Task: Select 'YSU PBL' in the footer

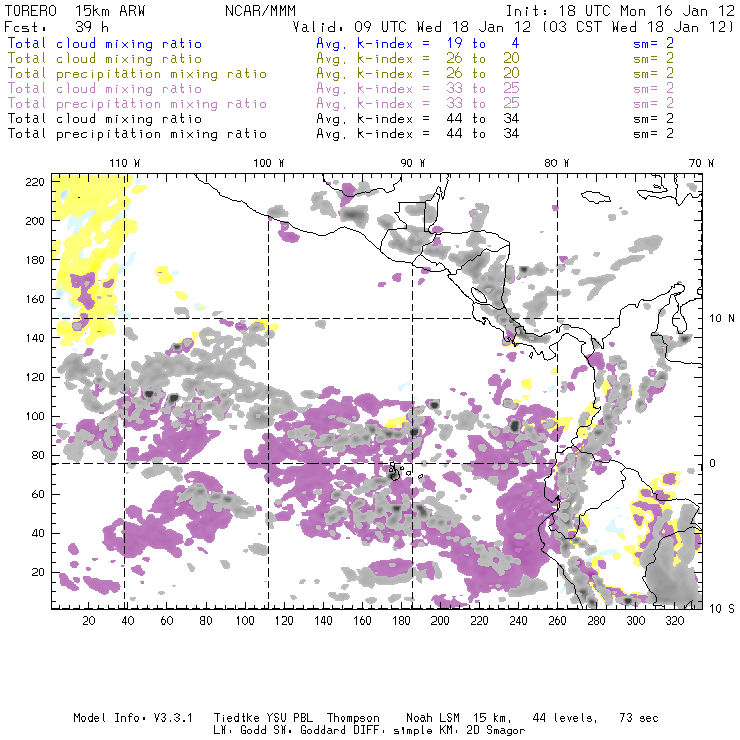Action: (x=289, y=718)
